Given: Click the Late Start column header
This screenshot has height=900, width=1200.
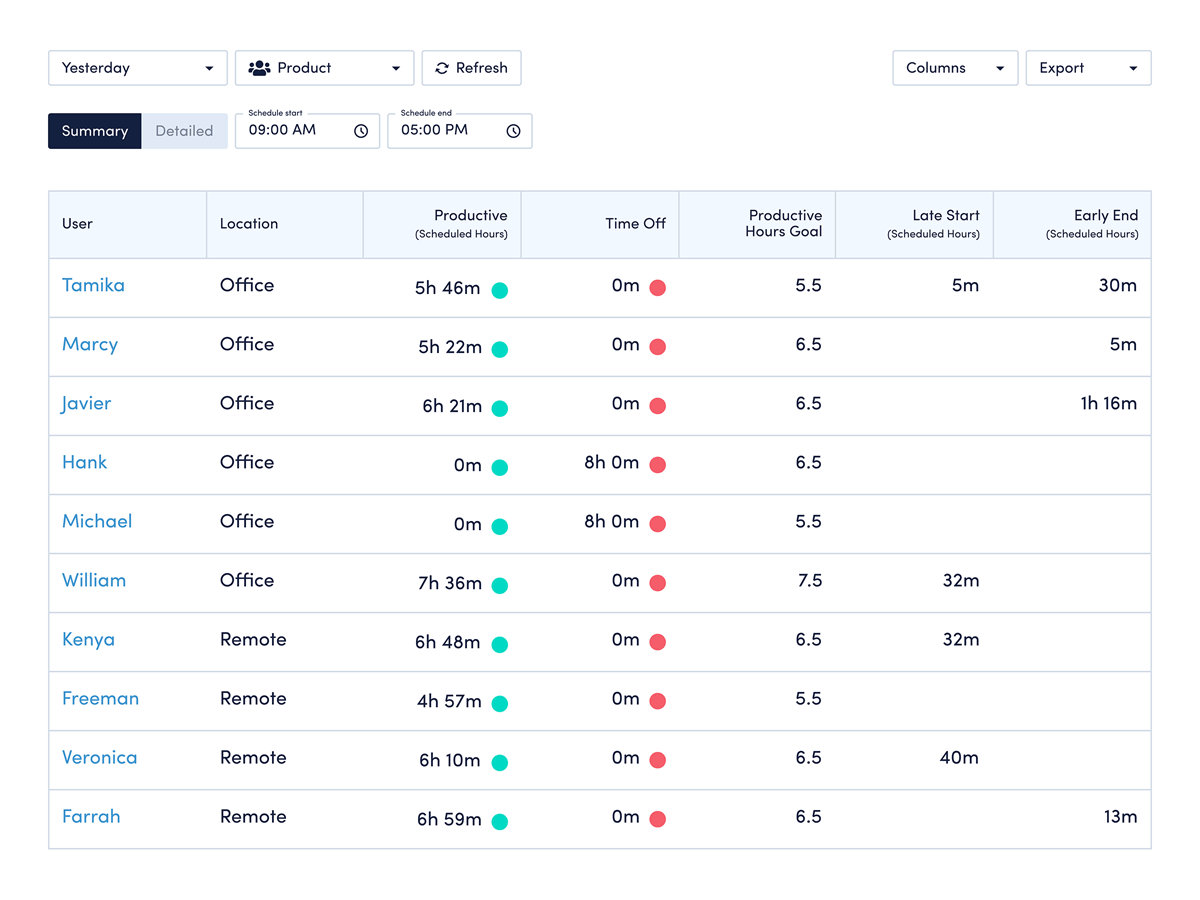Looking at the screenshot, I should [x=945, y=216].
